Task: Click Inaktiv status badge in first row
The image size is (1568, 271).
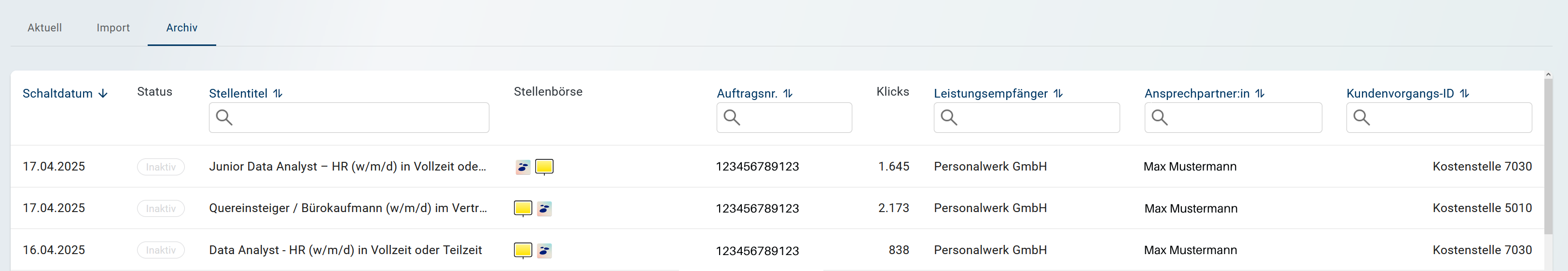Action: [161, 167]
